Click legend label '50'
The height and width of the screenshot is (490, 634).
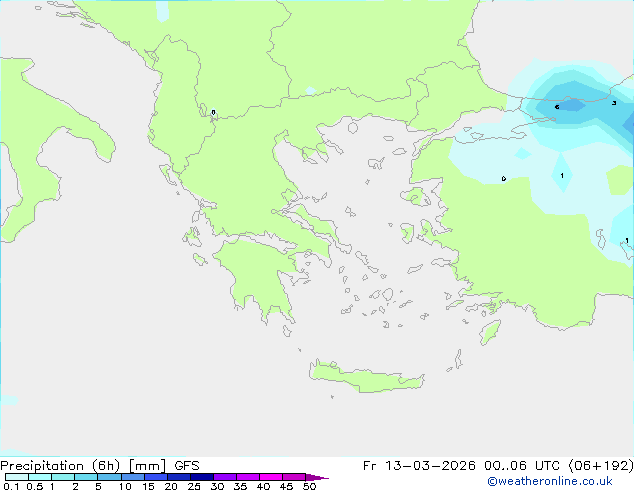[309, 486]
